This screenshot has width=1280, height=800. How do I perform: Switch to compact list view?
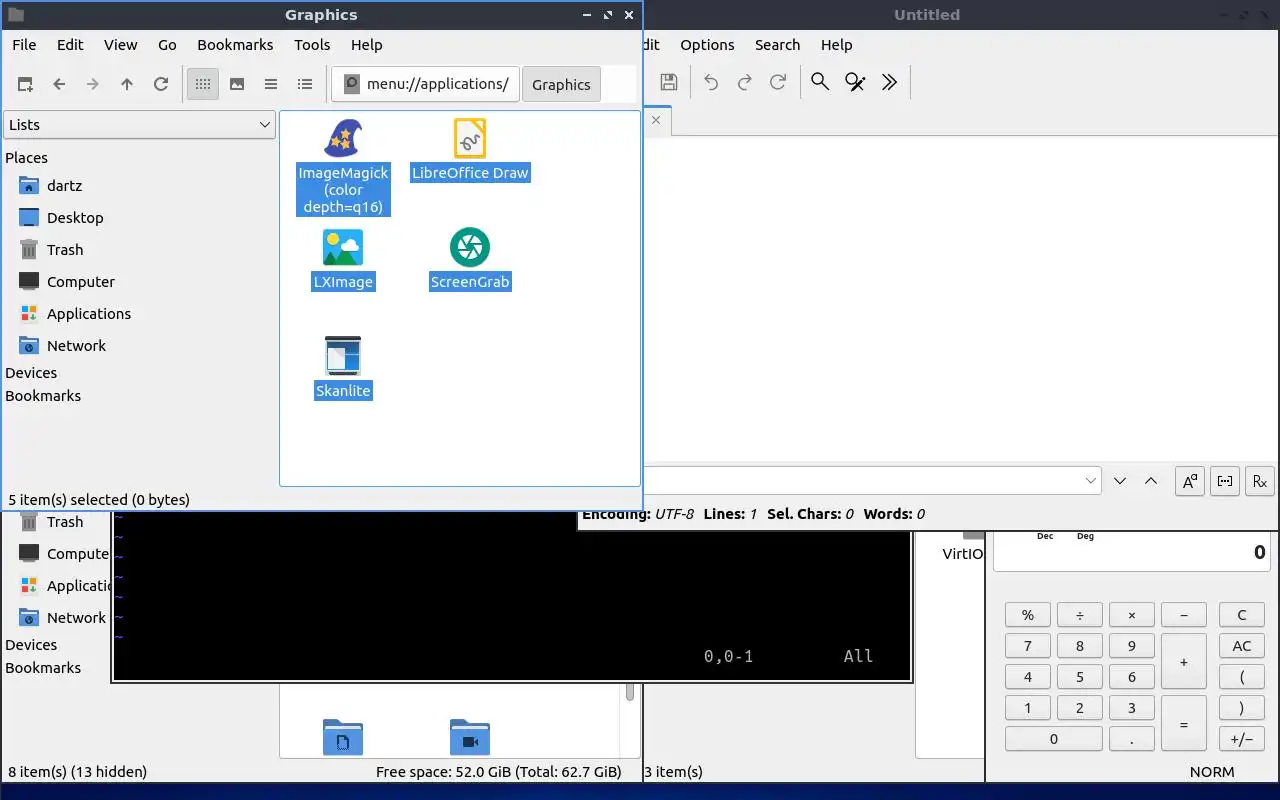point(271,84)
